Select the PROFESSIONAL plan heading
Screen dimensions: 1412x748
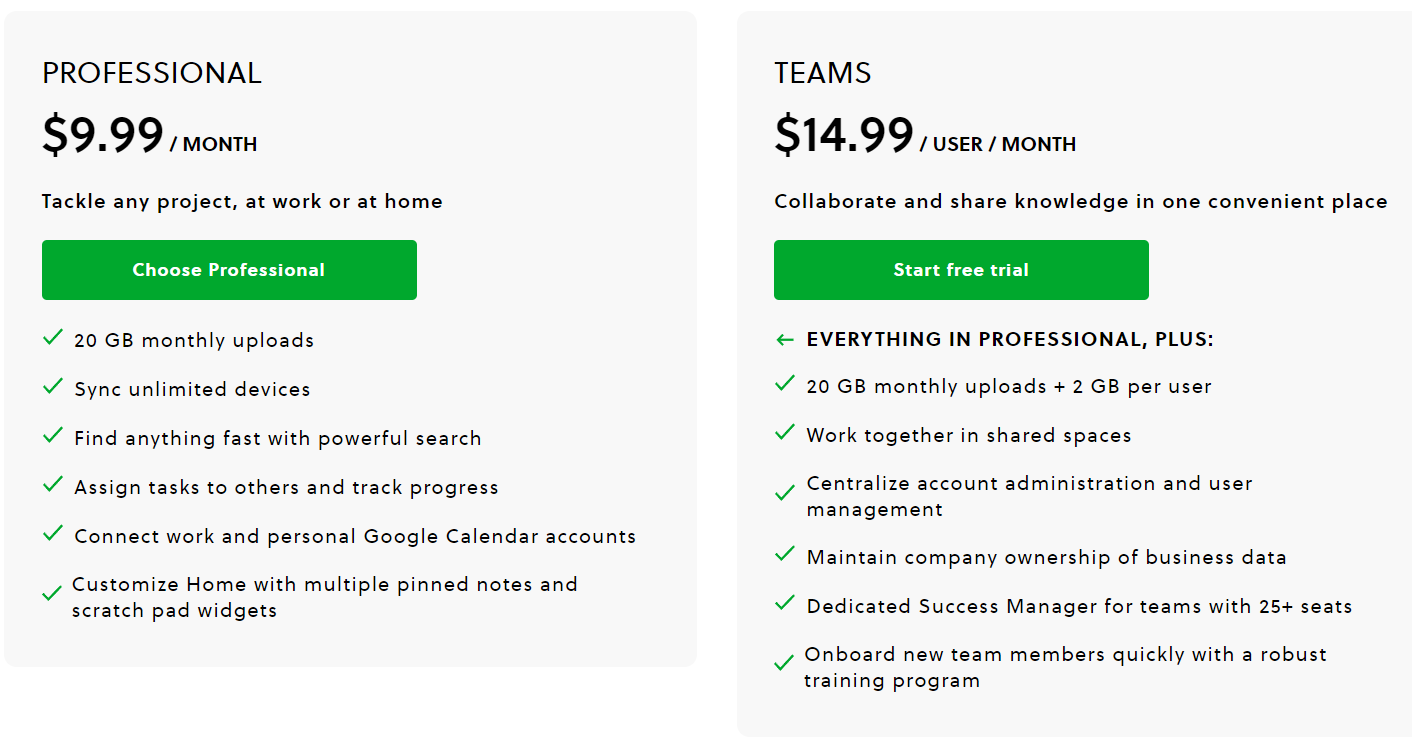coord(152,73)
